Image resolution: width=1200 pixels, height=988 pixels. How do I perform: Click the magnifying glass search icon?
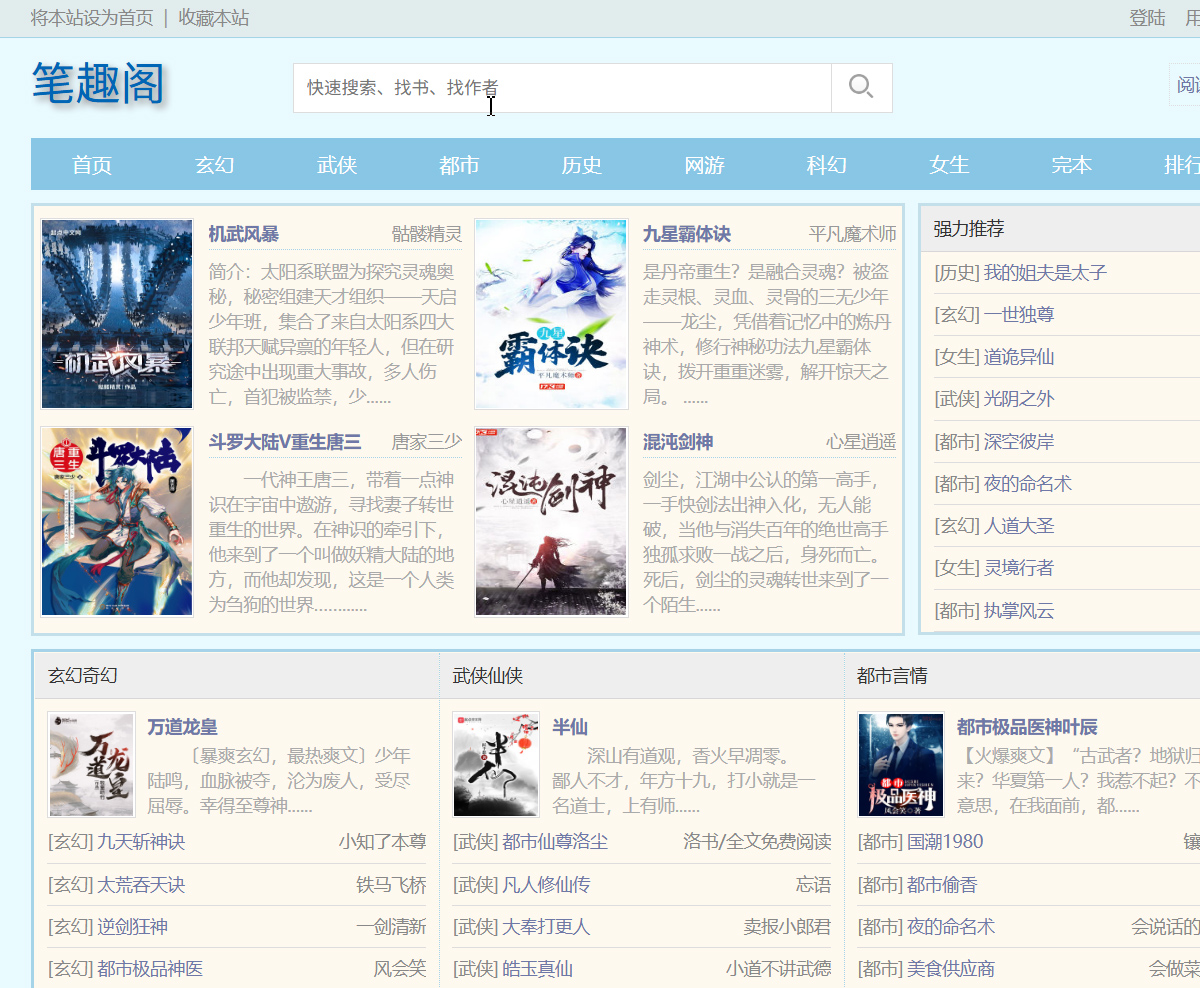861,88
